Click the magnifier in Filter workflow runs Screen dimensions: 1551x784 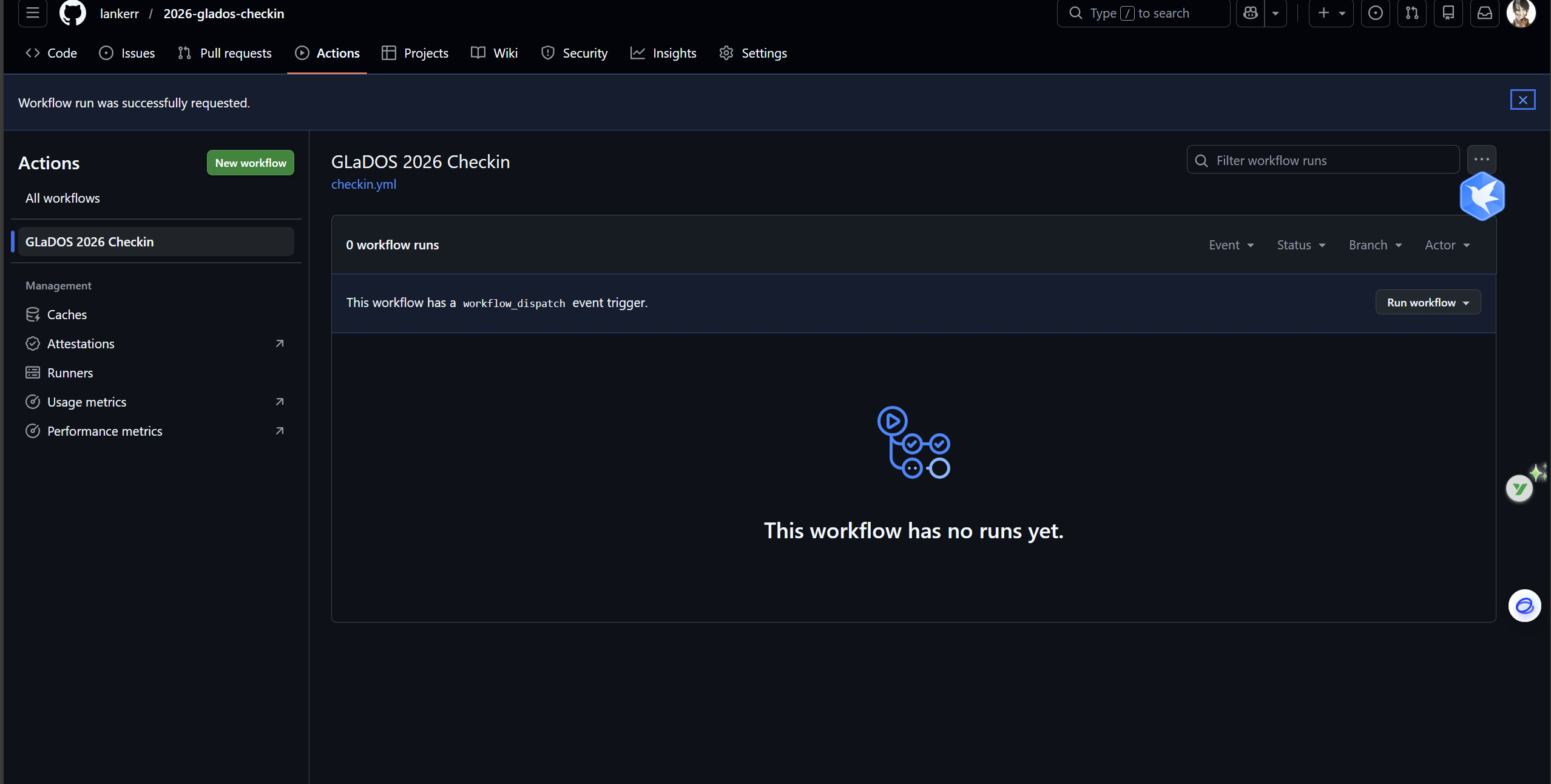tap(1201, 160)
